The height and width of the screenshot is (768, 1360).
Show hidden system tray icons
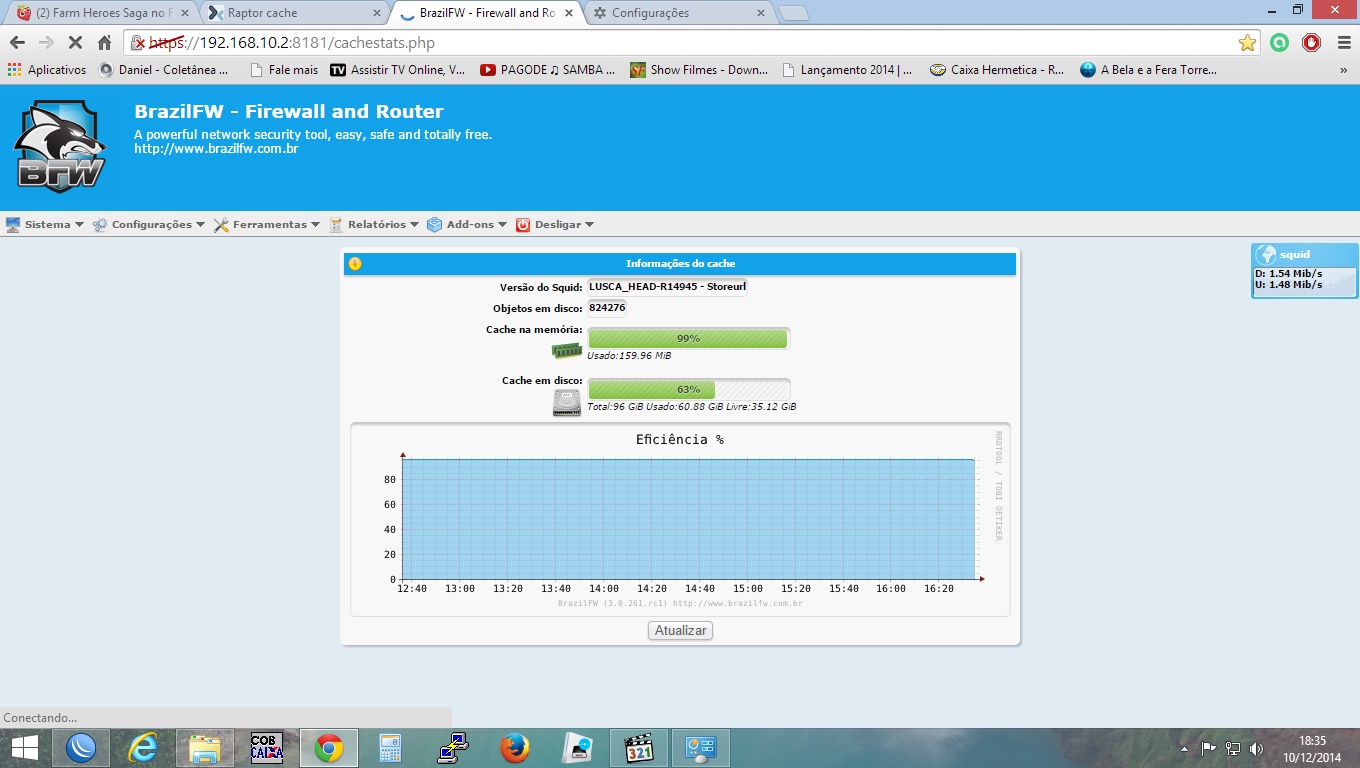click(1184, 748)
